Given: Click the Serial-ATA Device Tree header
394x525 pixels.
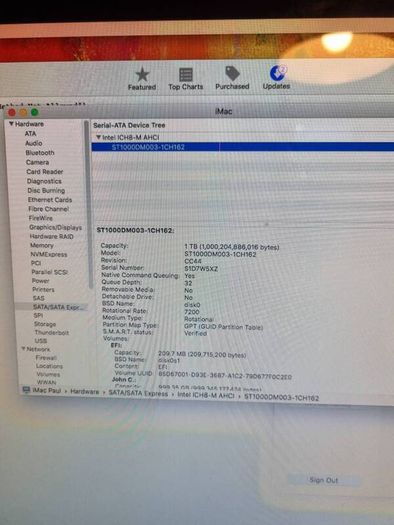Looking at the screenshot, I should (x=129, y=125).
